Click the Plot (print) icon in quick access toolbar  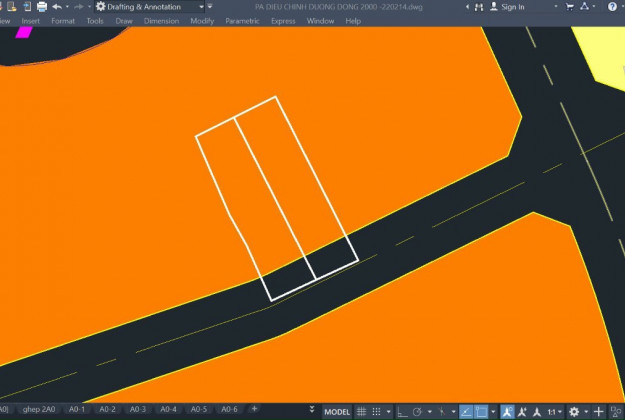pyautogui.click(x=41, y=7)
